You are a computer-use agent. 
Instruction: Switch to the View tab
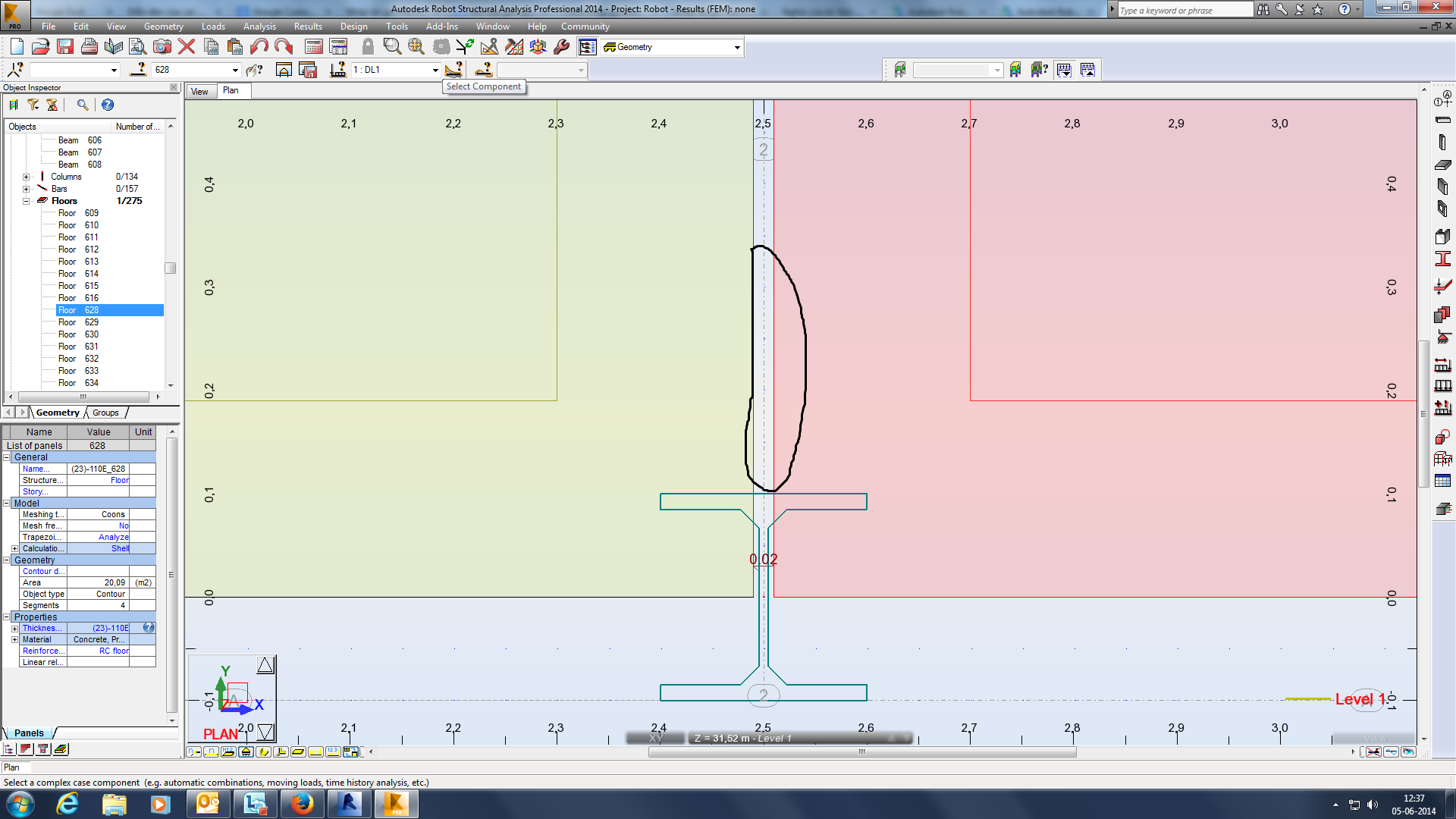(199, 92)
